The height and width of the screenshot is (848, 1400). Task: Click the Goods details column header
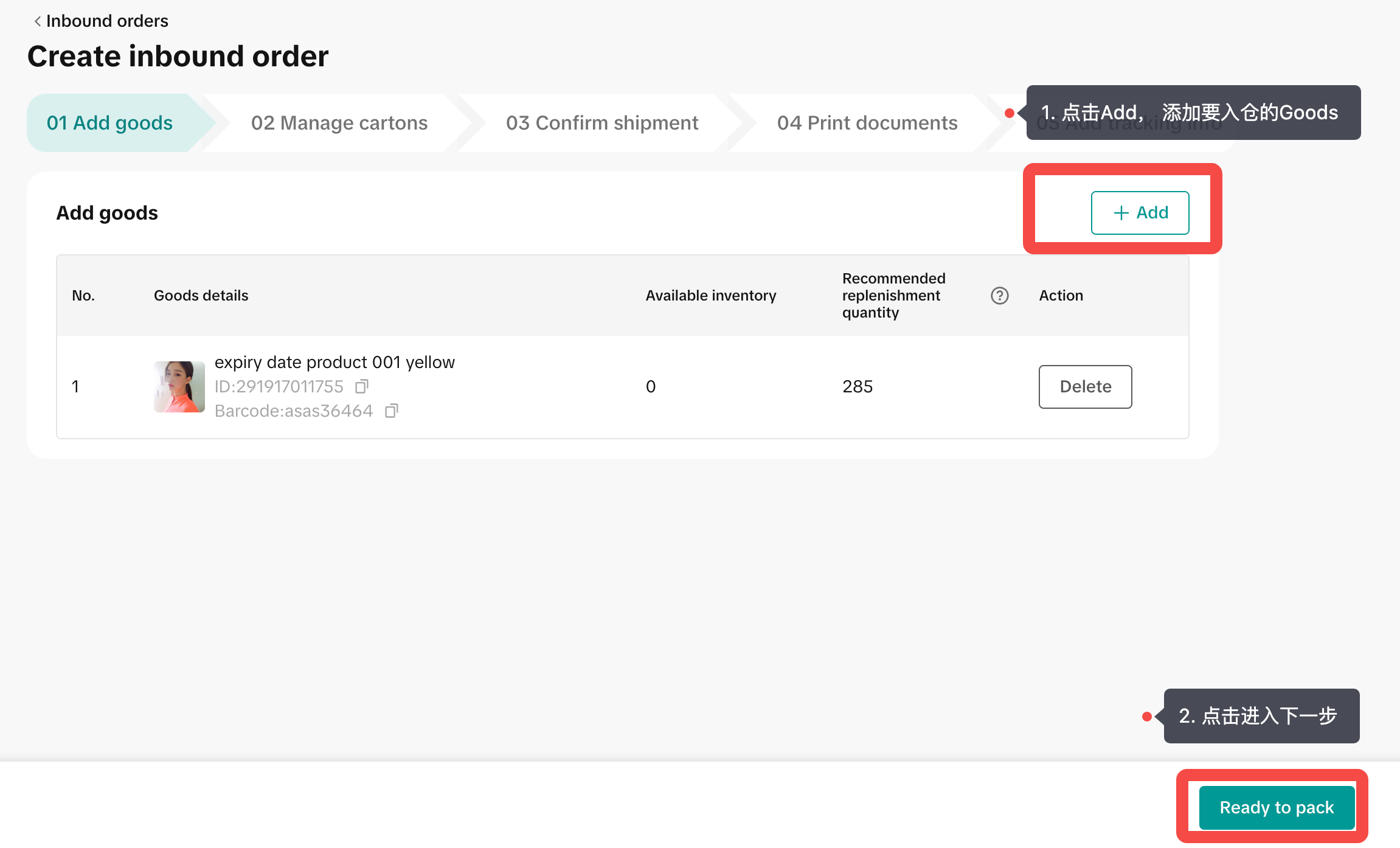201,296
